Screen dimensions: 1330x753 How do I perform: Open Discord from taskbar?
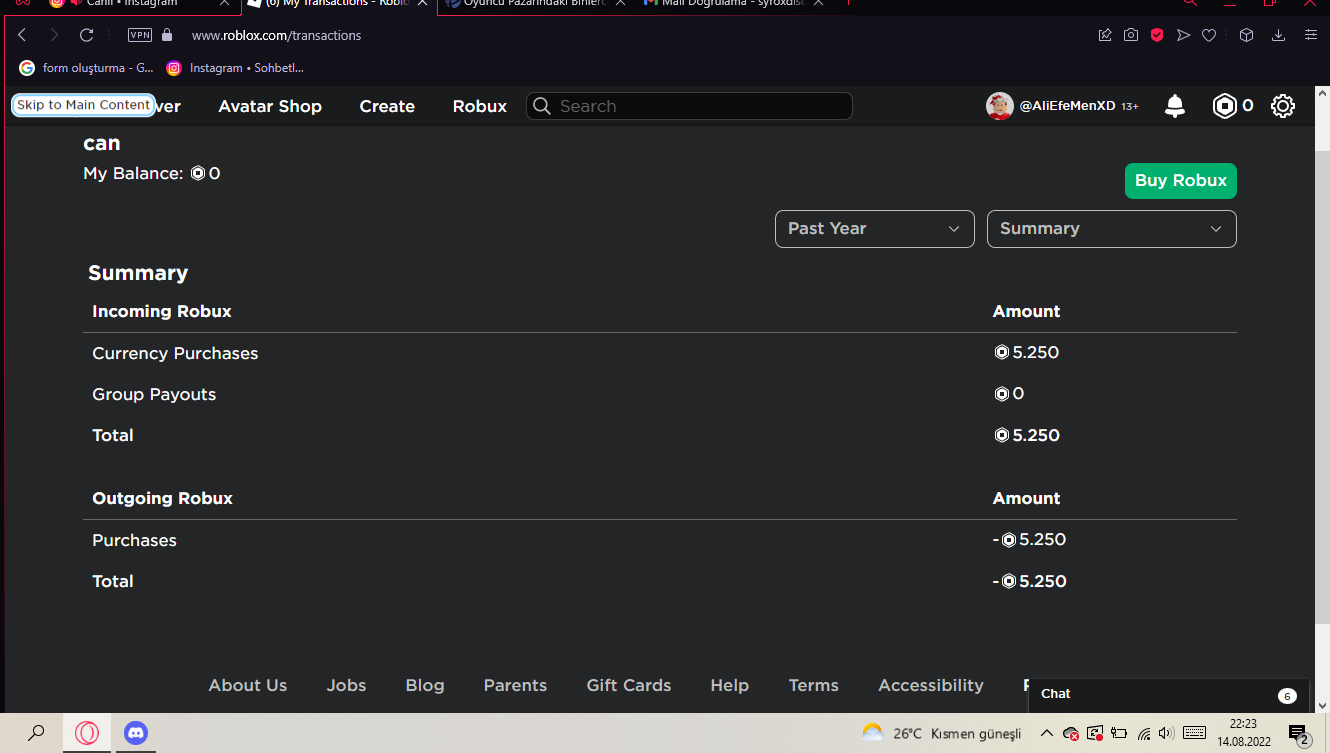135,733
